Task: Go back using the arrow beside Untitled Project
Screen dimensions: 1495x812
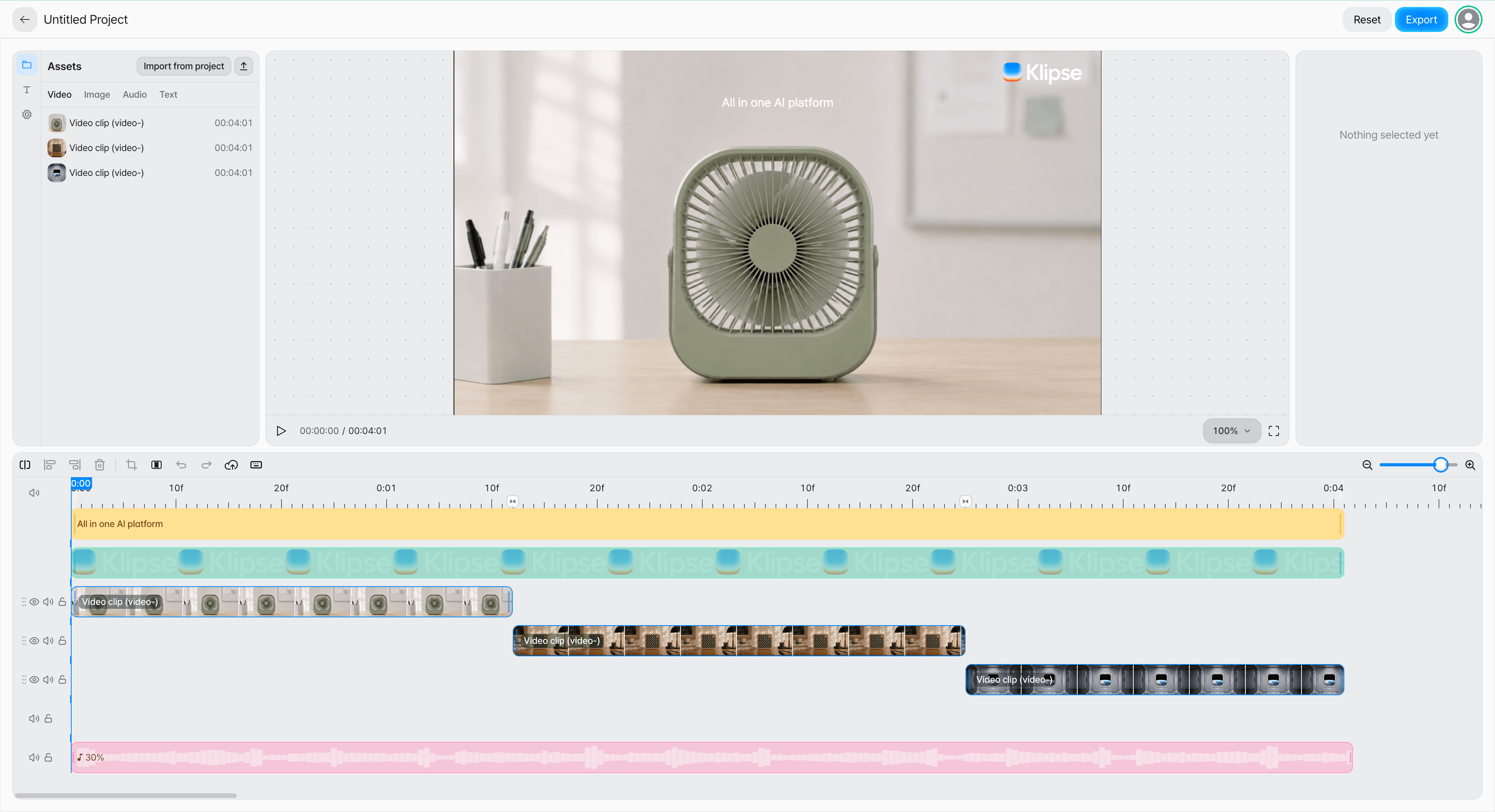Action: 25,20
